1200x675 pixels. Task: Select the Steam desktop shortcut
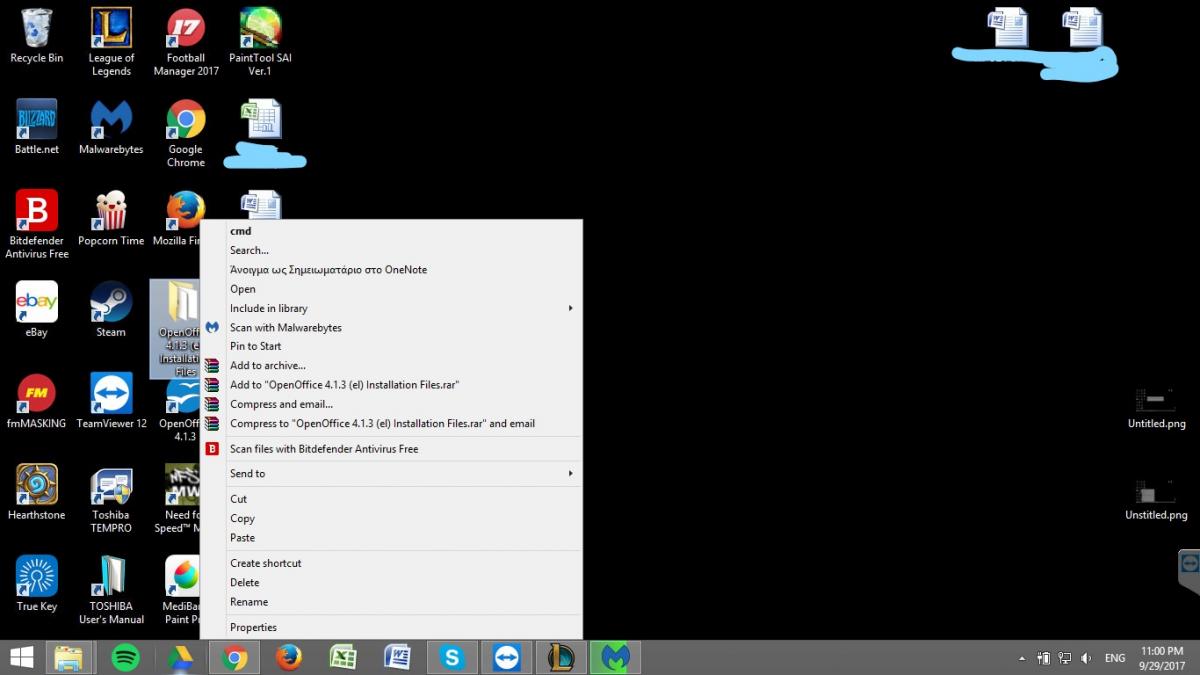[111, 310]
